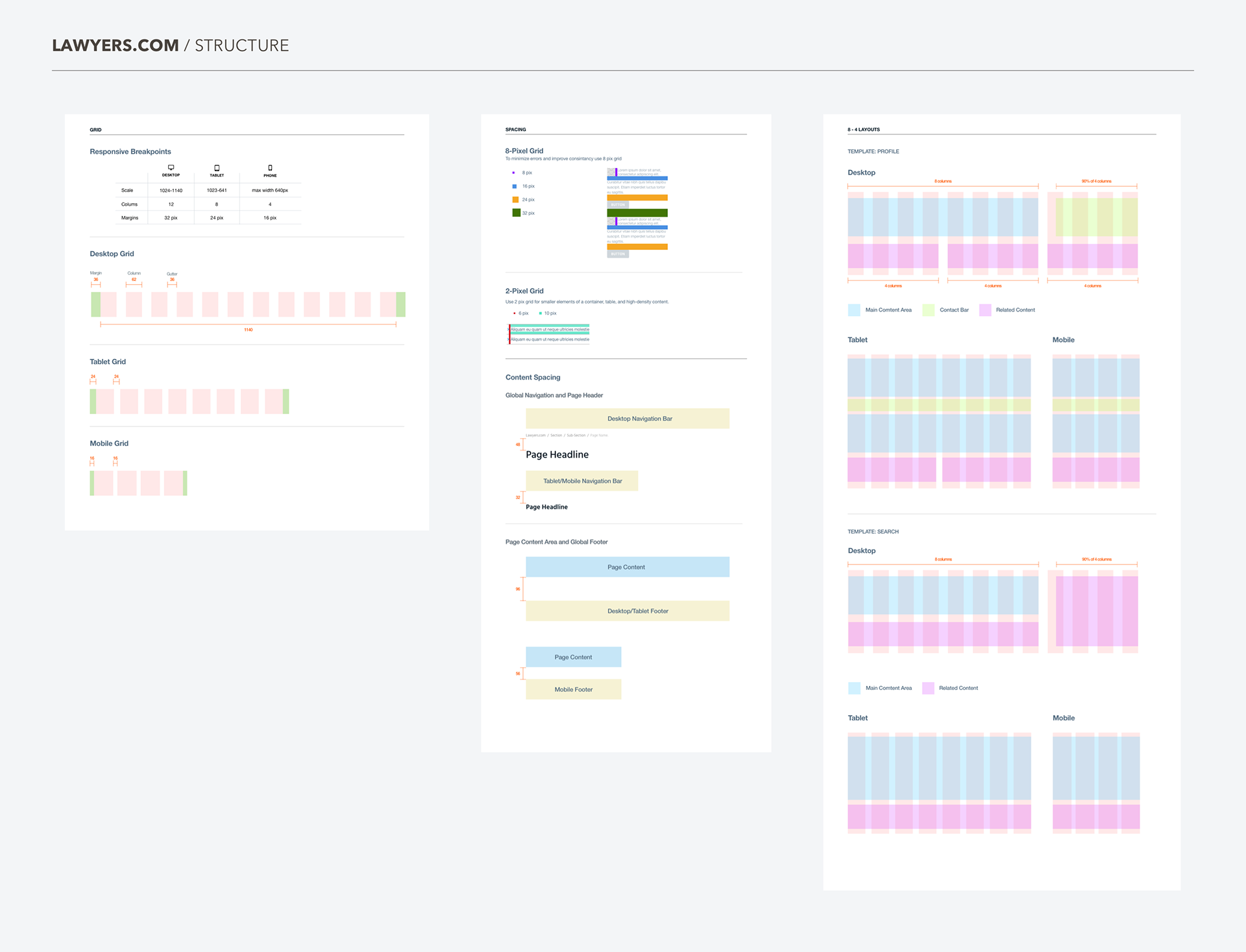Click the small bold Page Headline text
The image size is (1246, 952).
tap(546, 507)
